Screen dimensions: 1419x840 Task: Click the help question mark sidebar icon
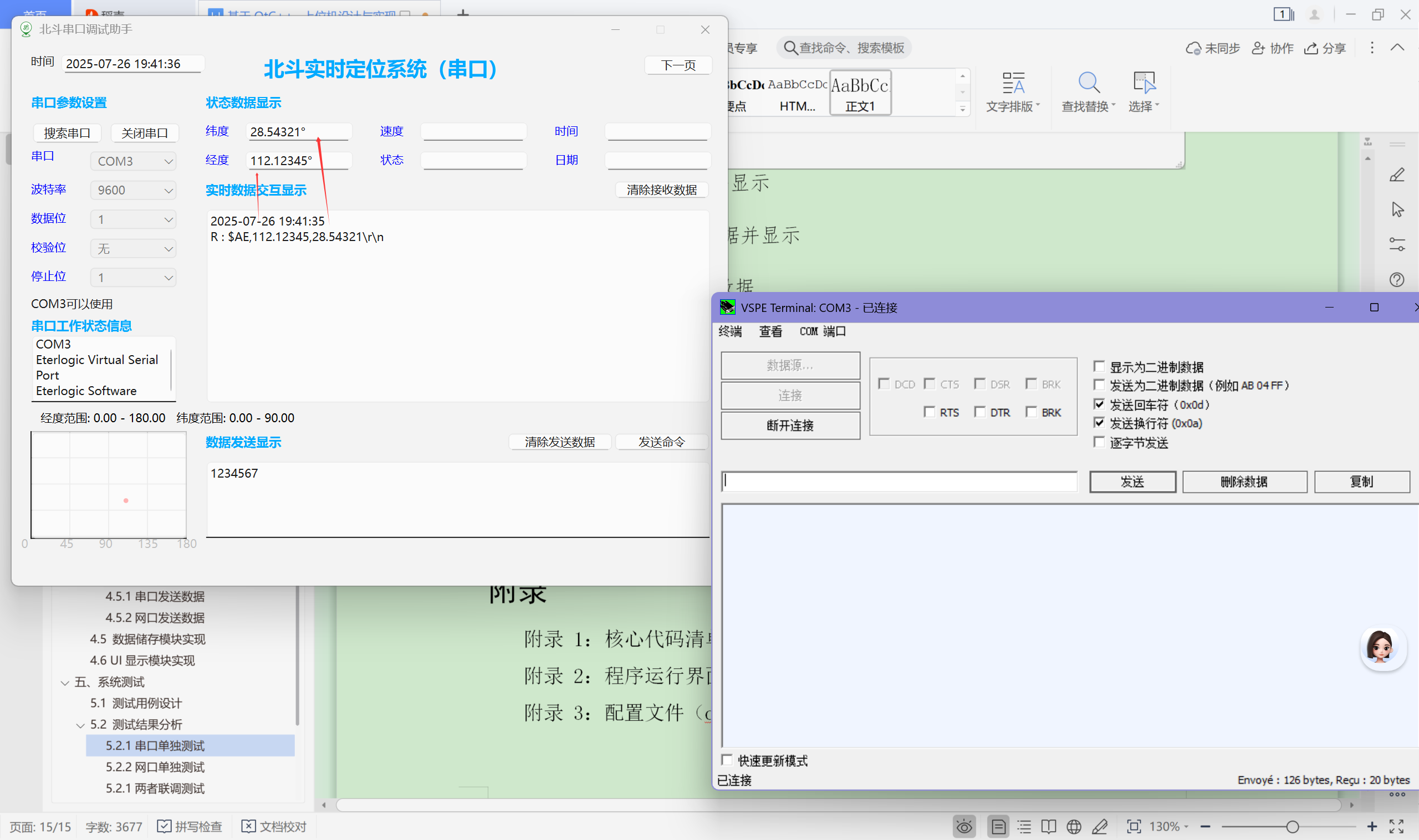click(x=1396, y=280)
